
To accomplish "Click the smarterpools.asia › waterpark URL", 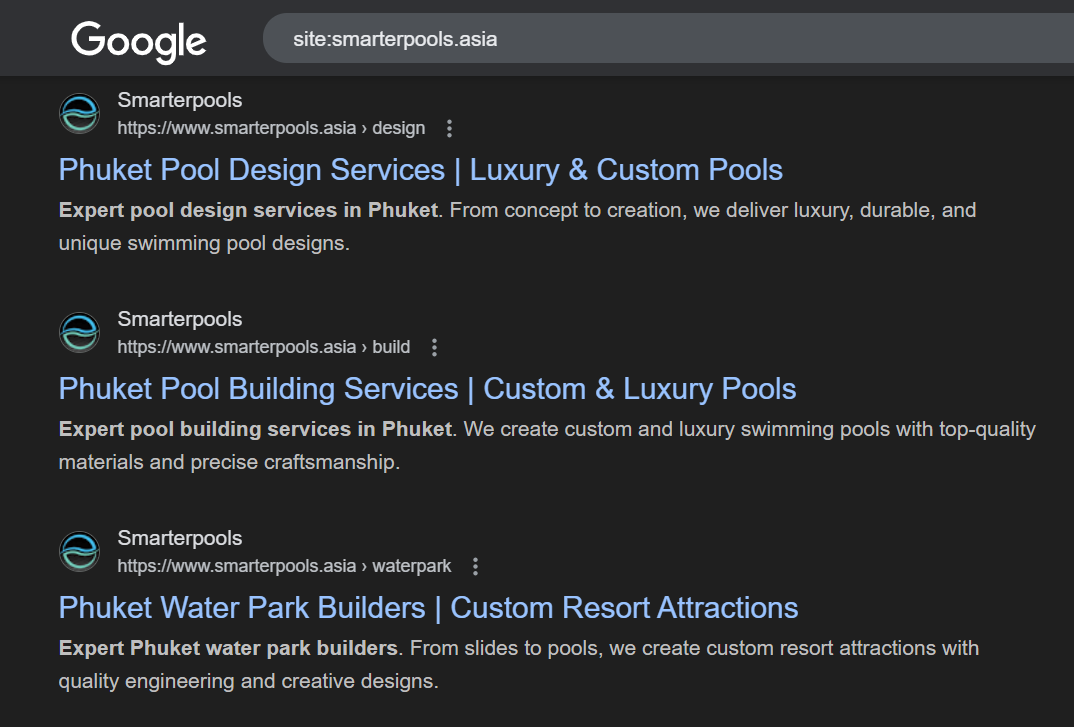I will tap(284, 566).
